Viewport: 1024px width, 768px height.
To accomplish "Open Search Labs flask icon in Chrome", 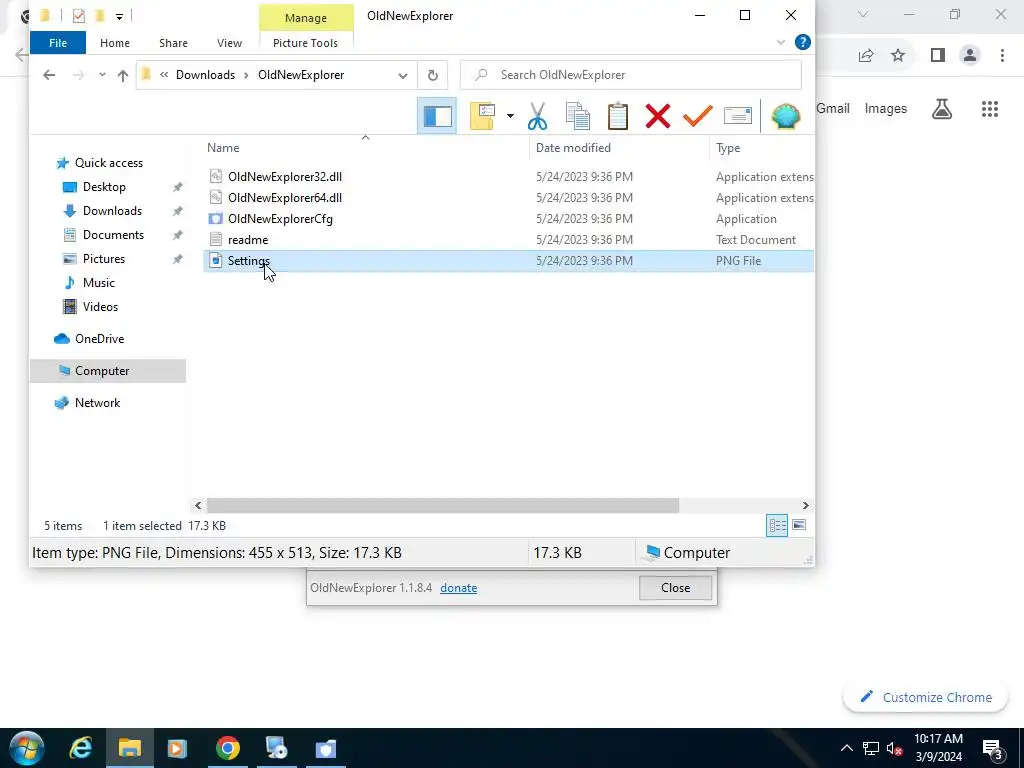I will click(x=942, y=109).
